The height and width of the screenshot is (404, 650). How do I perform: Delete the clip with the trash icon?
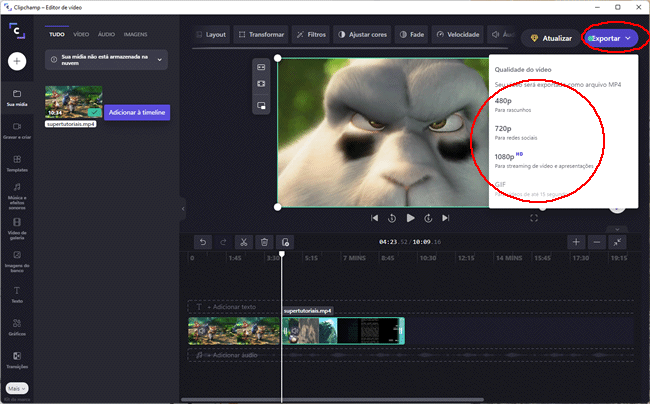(x=264, y=242)
